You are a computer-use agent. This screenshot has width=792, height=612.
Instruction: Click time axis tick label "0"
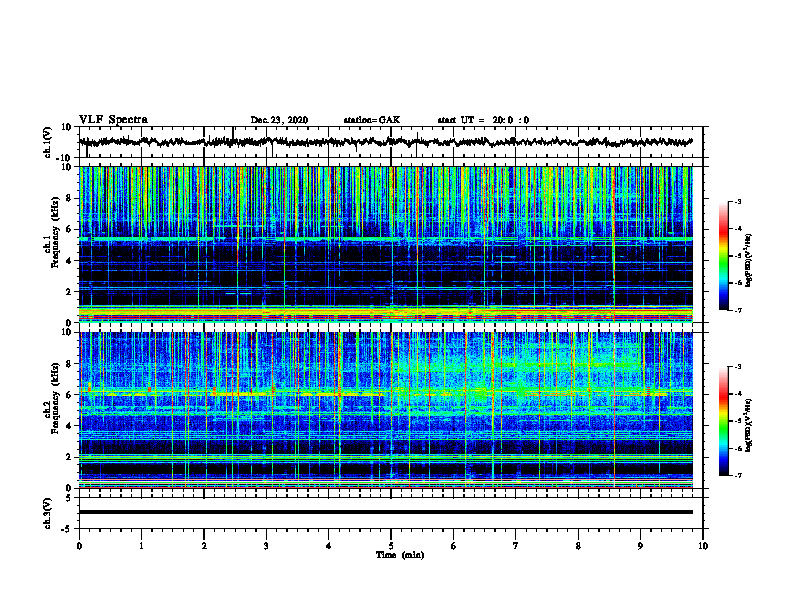pos(79,546)
